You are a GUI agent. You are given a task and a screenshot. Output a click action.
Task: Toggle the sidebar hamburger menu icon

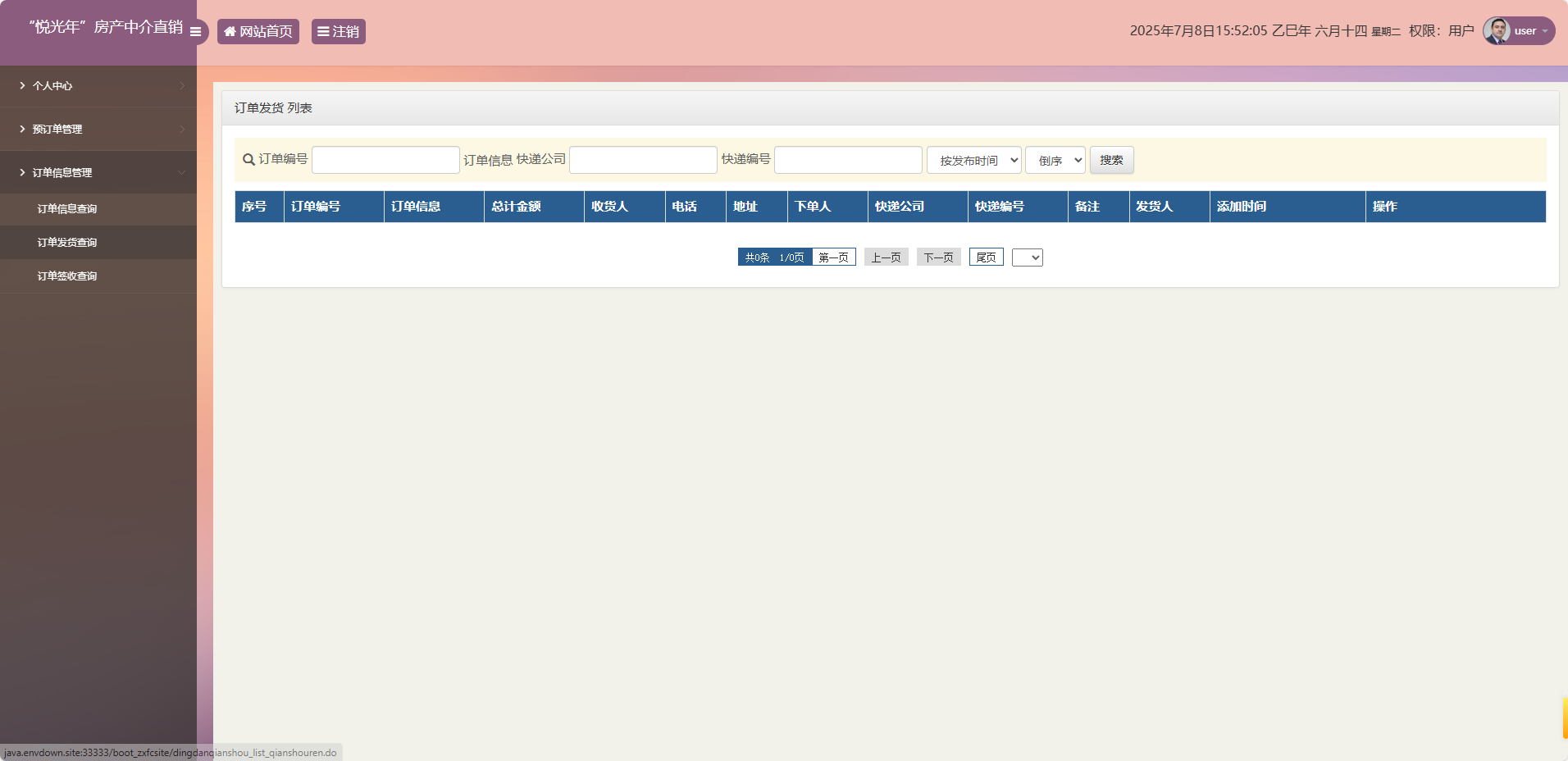tap(195, 31)
